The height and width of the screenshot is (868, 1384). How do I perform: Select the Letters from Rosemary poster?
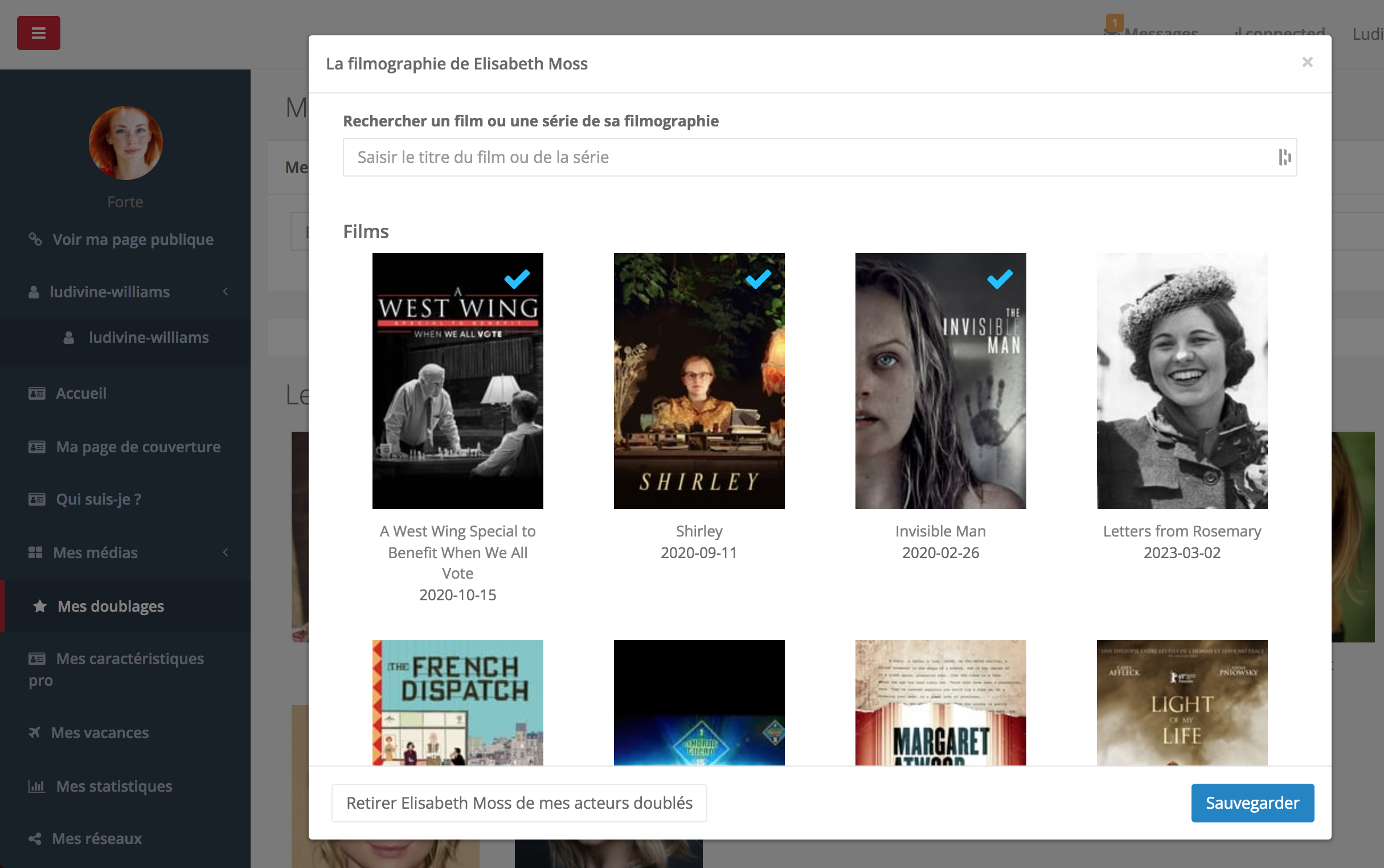(1182, 380)
